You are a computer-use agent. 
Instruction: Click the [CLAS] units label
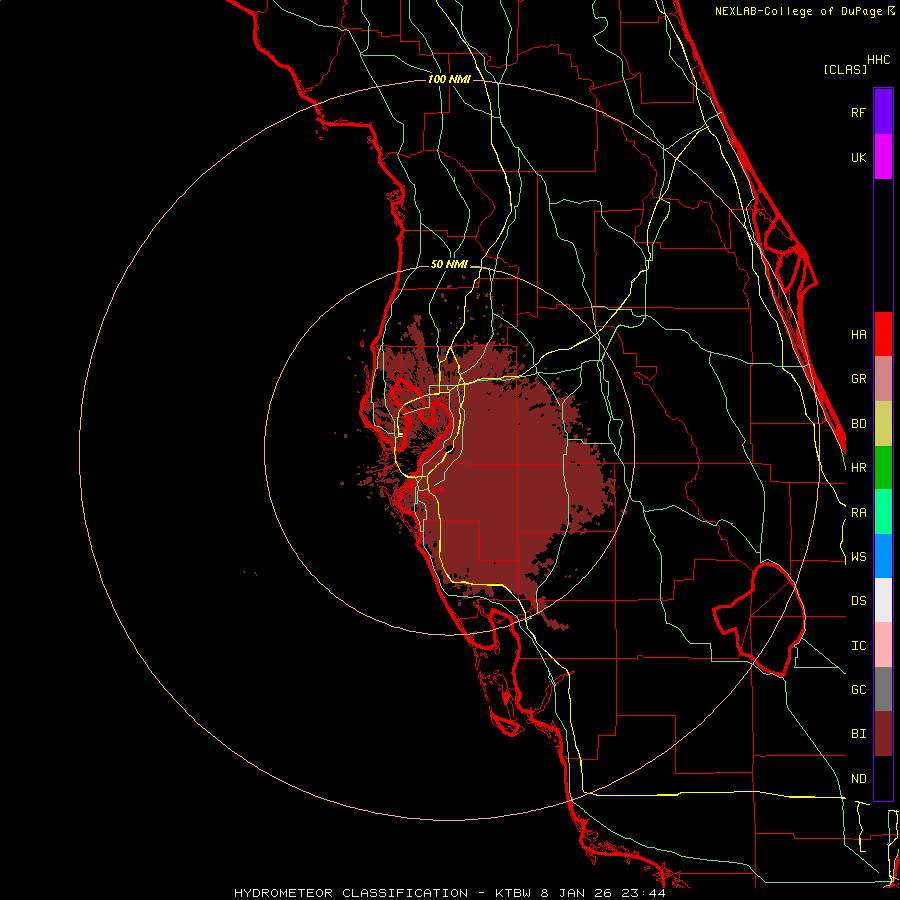pyautogui.click(x=845, y=69)
